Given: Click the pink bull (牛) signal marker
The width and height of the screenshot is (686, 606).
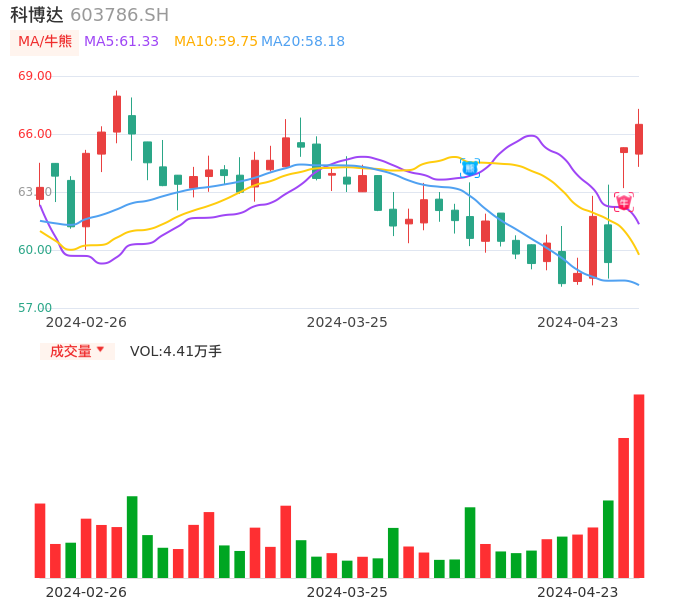Looking at the screenshot, I should point(623,202).
